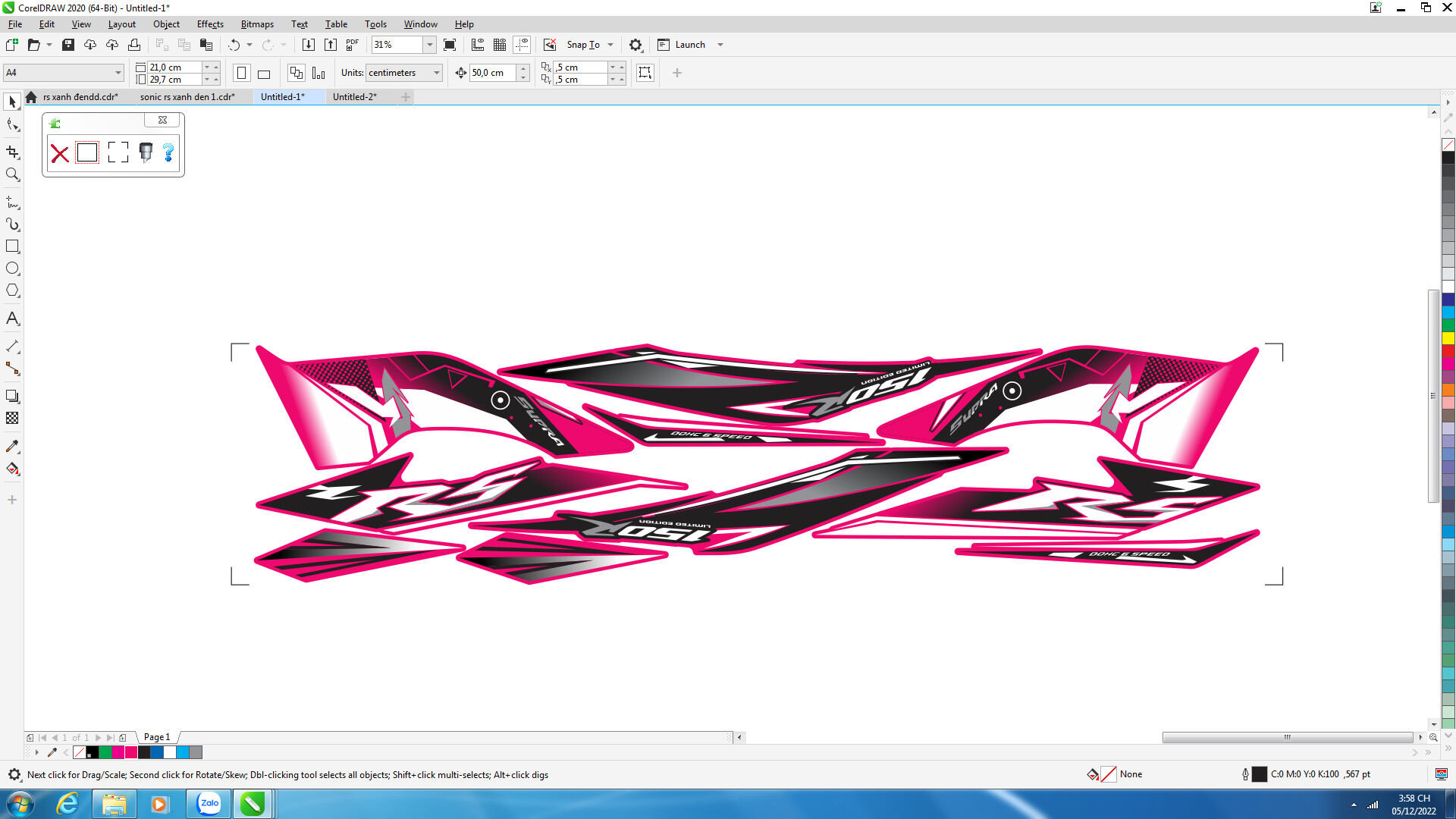Select the Pick tool in the toolbox
This screenshot has width=1456, height=819.
(x=12, y=102)
